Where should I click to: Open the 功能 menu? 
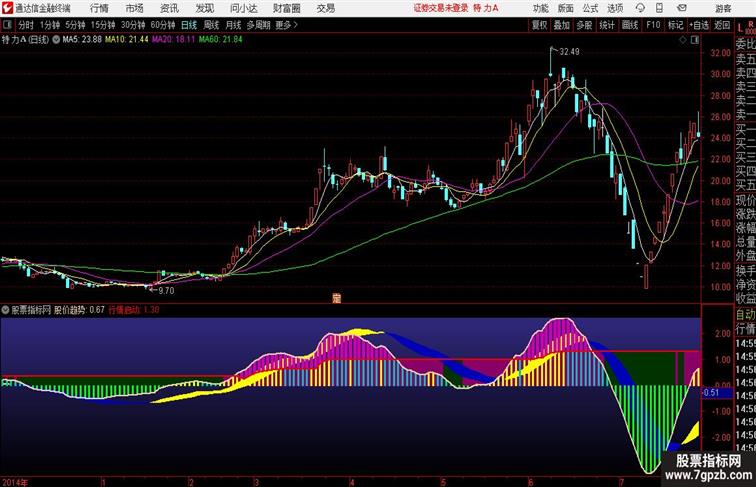click(540, 8)
